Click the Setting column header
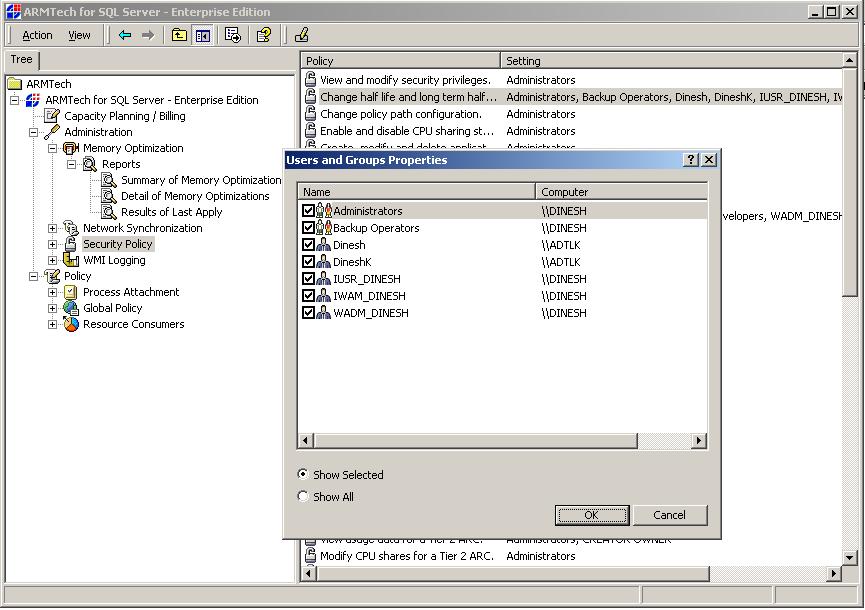This screenshot has width=865, height=610. (672, 61)
